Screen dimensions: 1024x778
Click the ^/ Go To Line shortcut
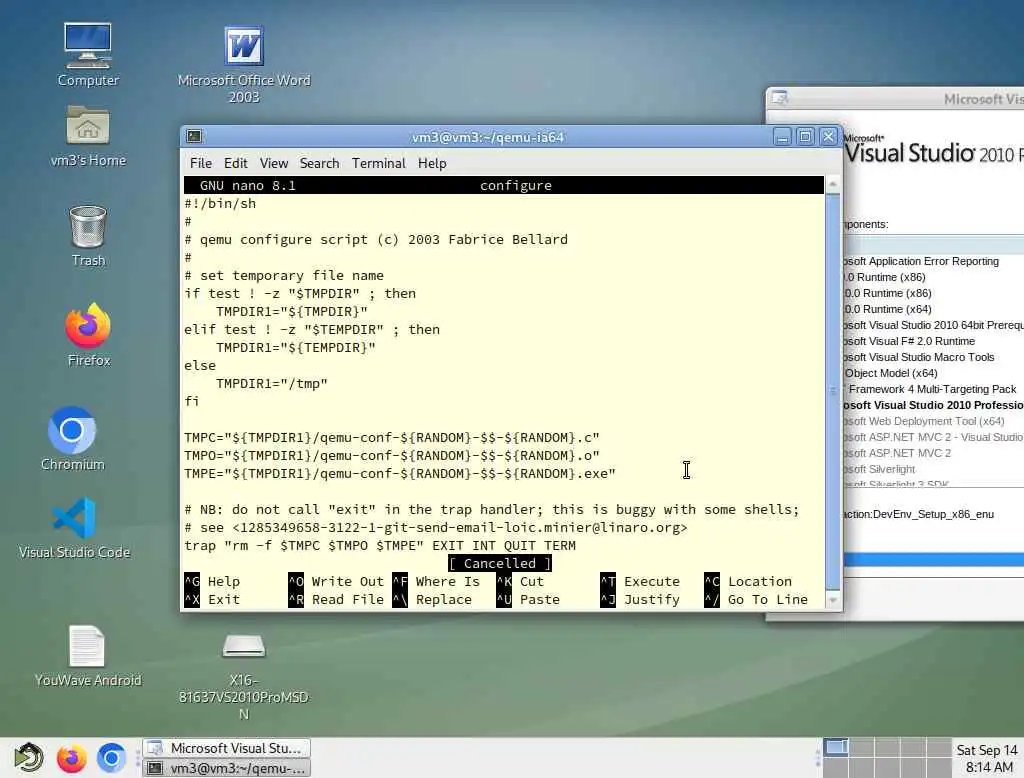point(756,600)
